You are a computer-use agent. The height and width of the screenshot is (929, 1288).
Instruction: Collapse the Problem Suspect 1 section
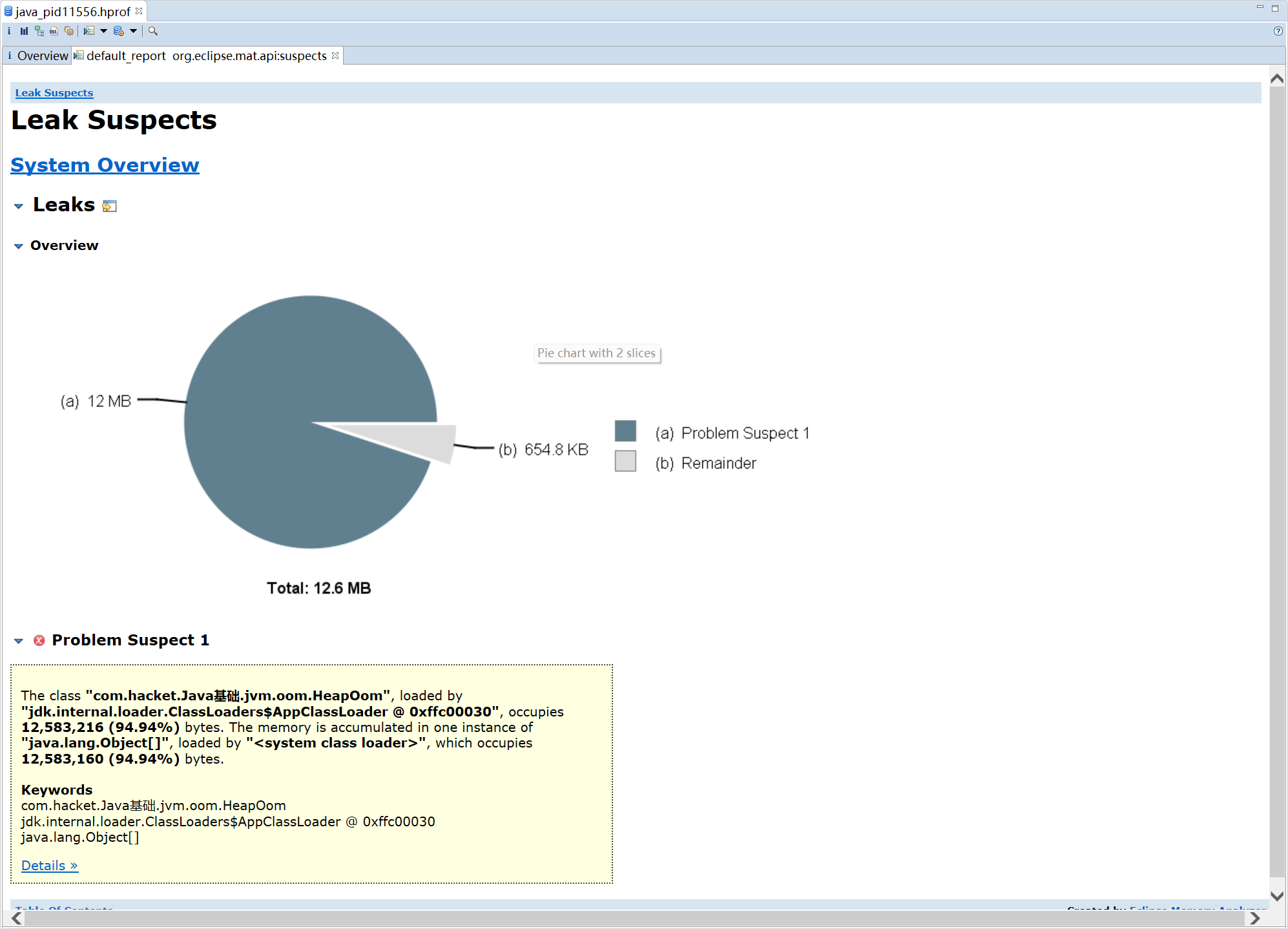click(19, 641)
